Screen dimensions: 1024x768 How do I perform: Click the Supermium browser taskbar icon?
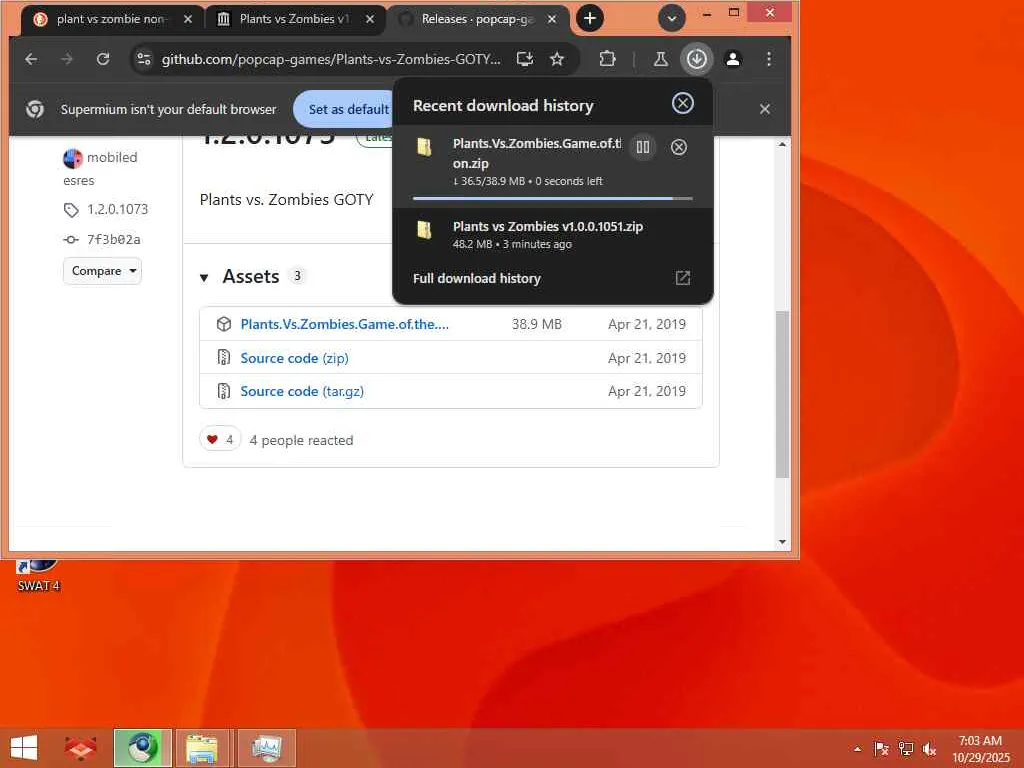(x=142, y=748)
